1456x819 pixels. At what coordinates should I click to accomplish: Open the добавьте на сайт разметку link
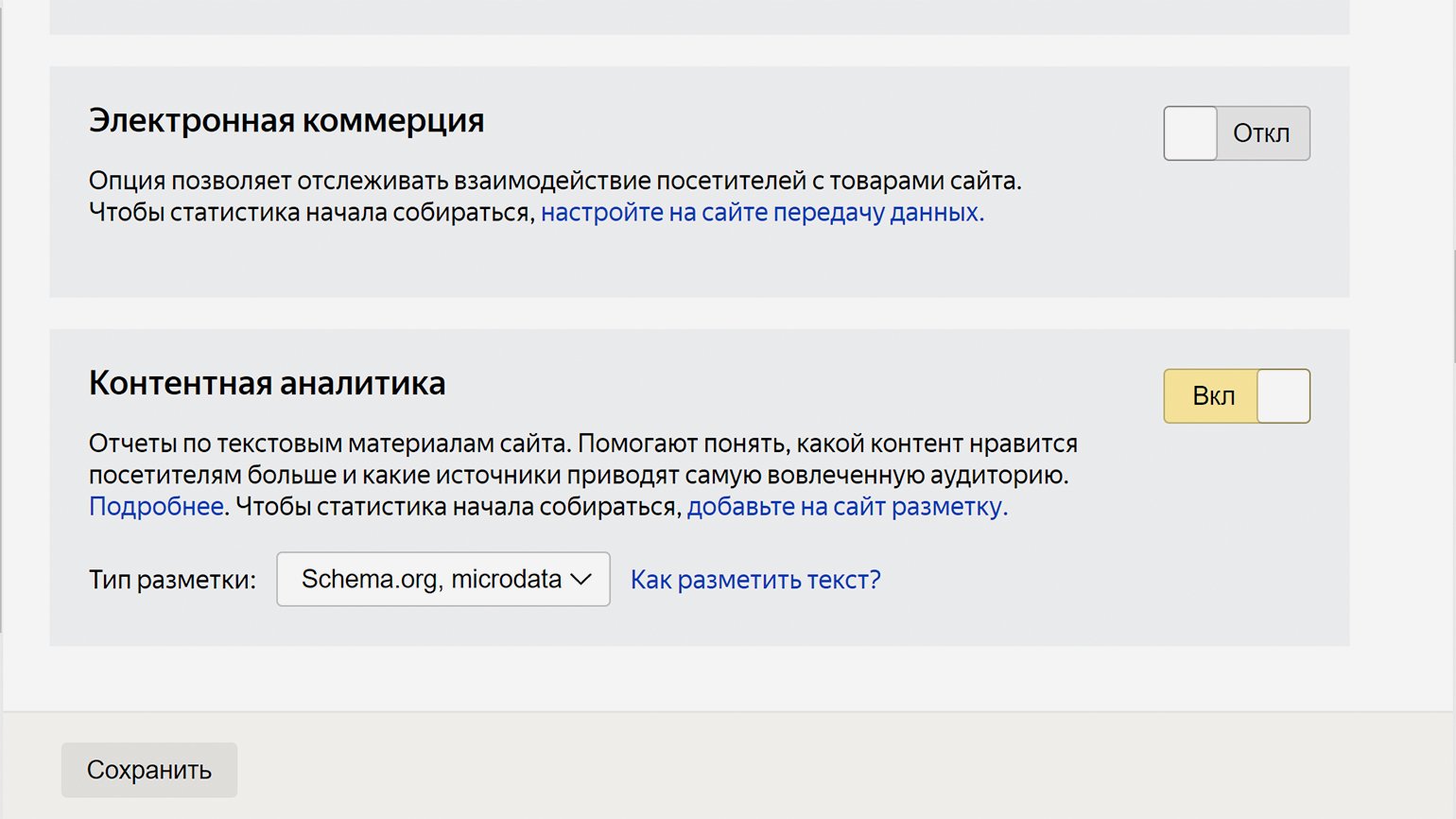pos(847,507)
